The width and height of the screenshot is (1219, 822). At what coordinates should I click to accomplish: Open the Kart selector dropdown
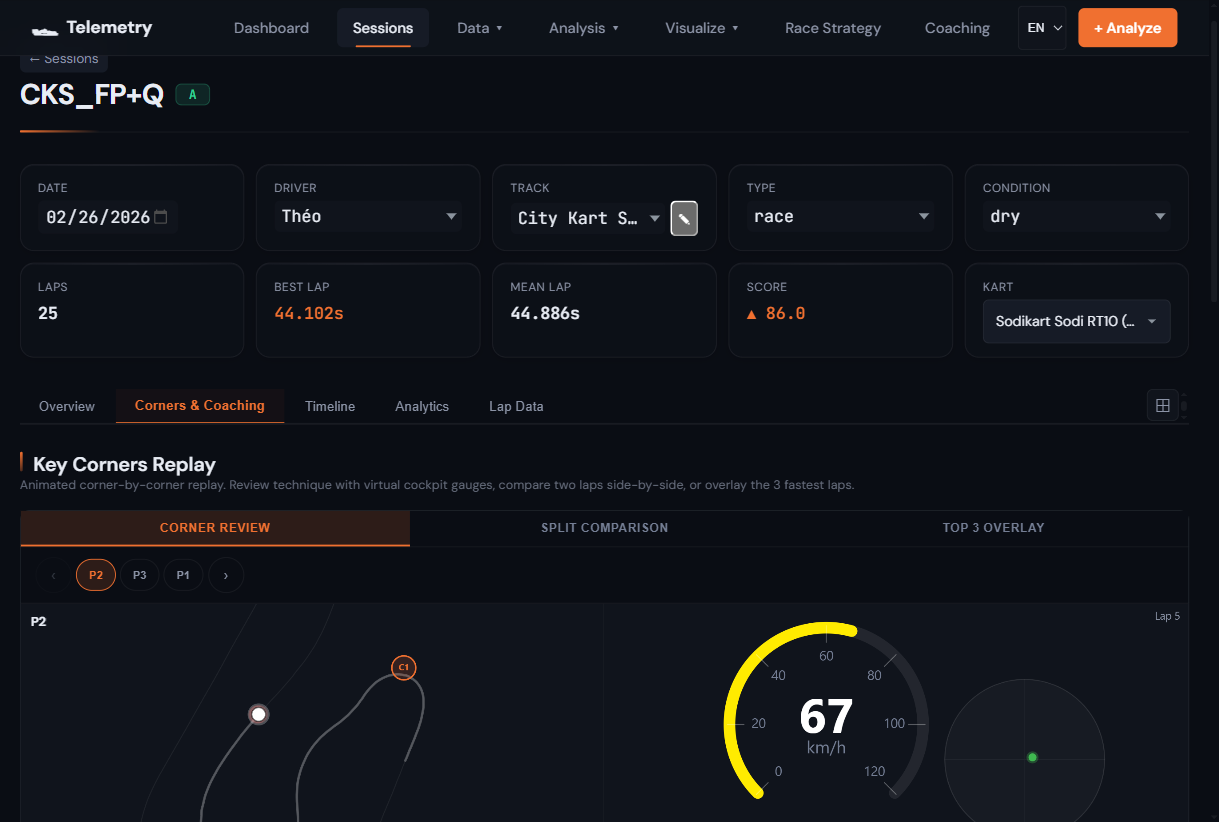pos(1076,322)
